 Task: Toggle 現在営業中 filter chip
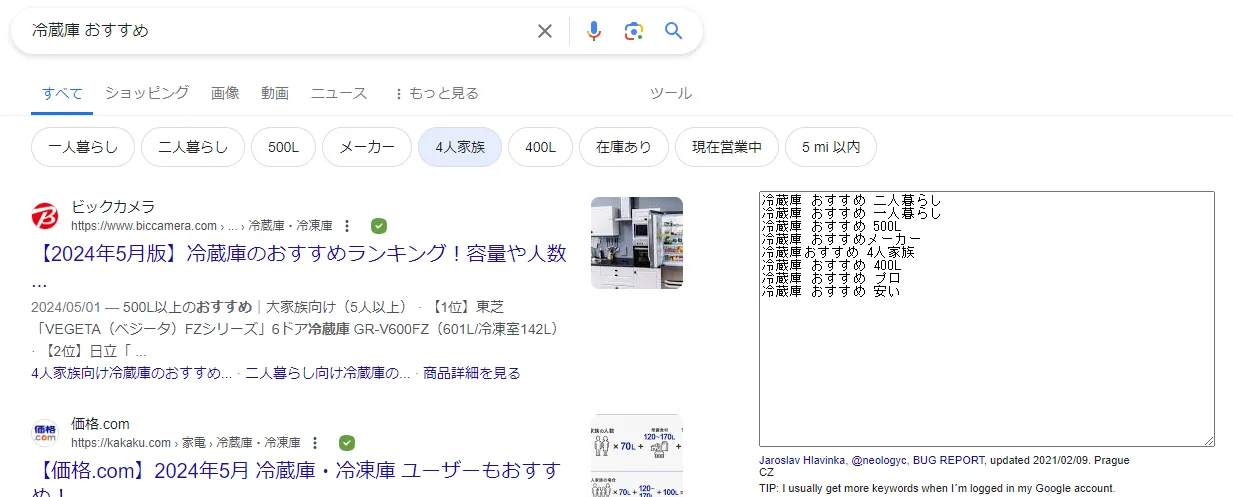tap(727, 147)
